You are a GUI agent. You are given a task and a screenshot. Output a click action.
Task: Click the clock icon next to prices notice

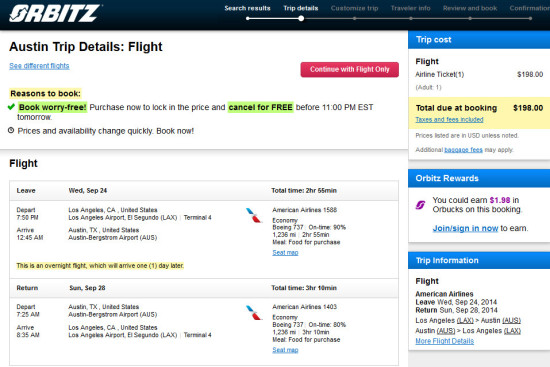pos(11,131)
